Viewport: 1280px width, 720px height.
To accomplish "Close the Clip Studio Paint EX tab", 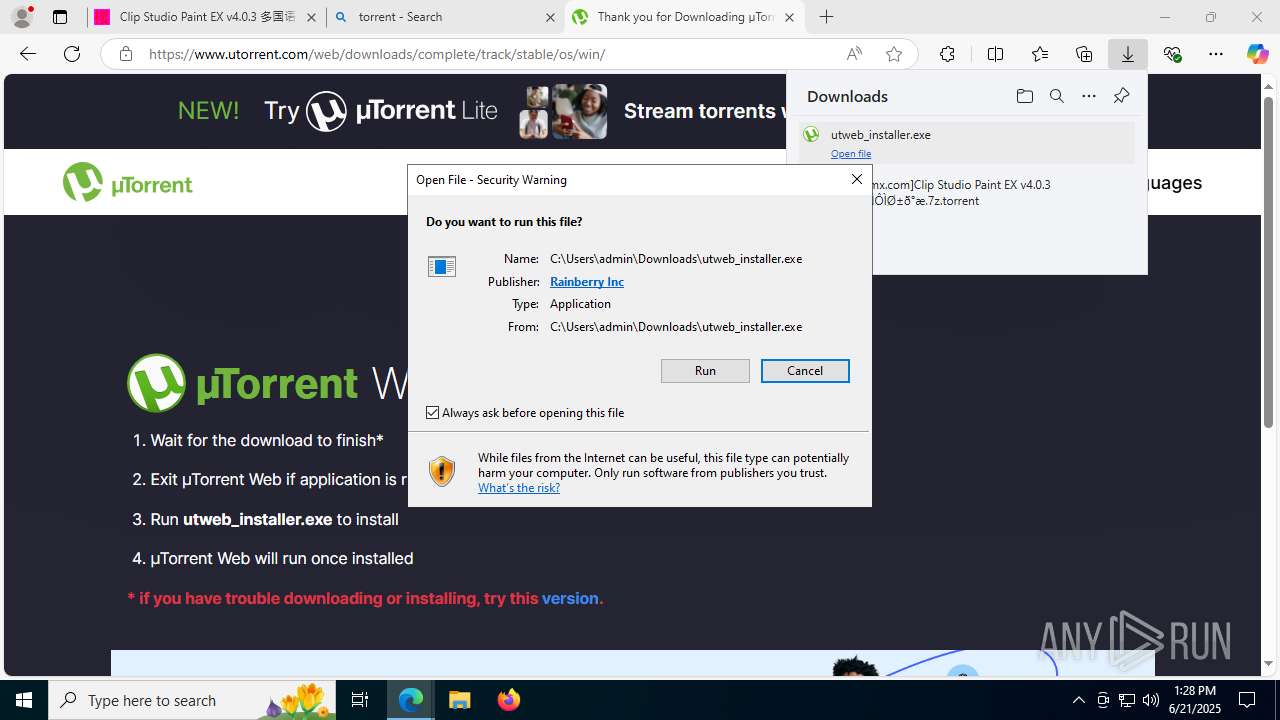I will pos(311,17).
